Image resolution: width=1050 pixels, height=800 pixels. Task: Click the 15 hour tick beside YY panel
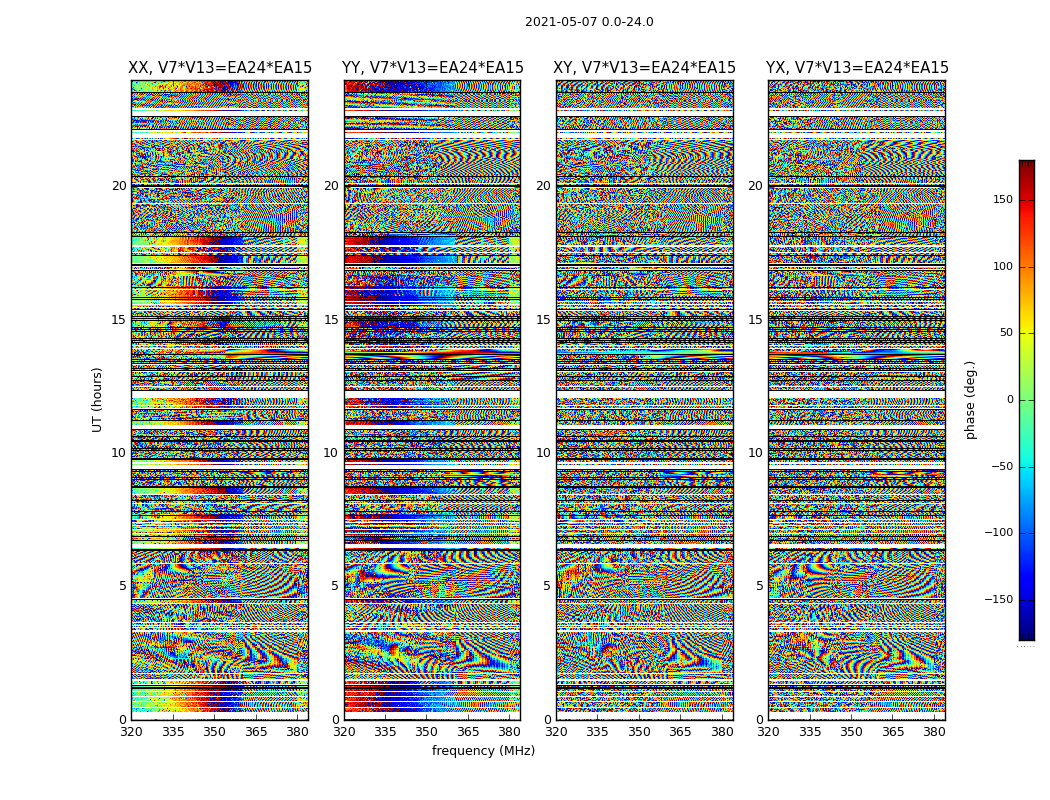[x=331, y=320]
